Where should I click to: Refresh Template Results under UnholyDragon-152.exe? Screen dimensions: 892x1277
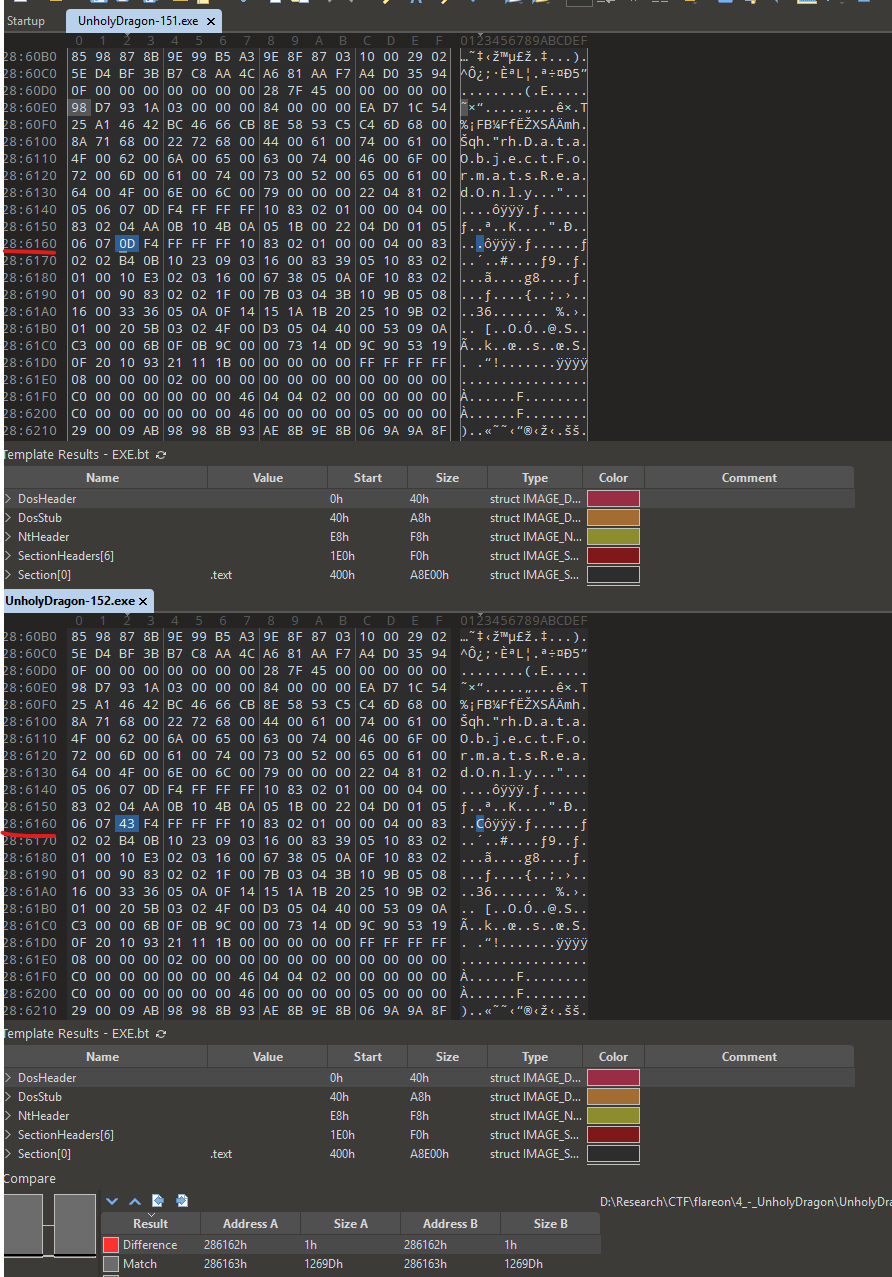(x=162, y=1034)
